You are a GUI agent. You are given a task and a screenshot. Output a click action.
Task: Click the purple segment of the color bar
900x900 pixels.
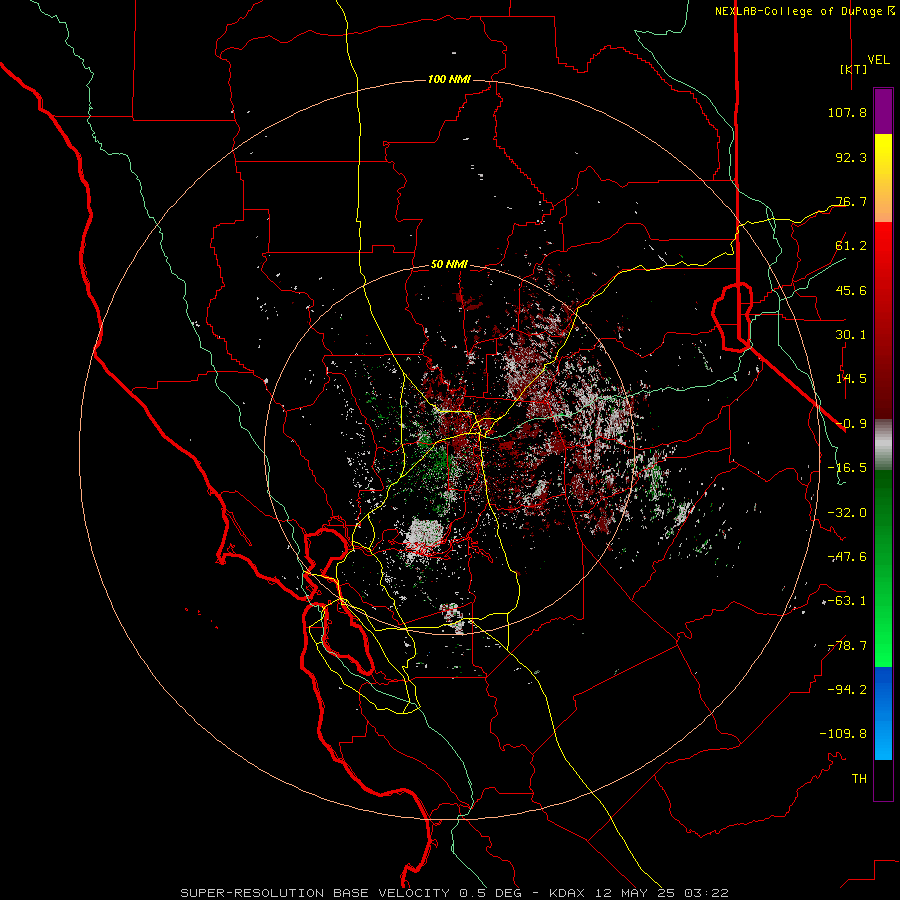[883, 111]
